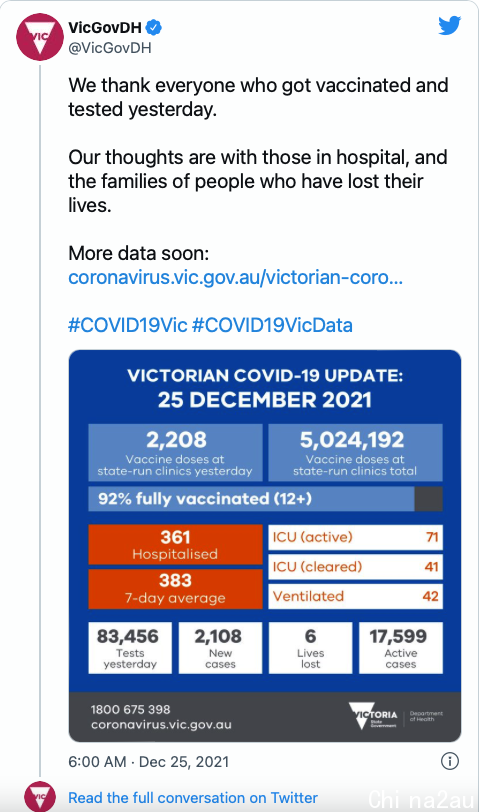Image resolution: width=479 pixels, height=812 pixels.
Task: Click the blue verified badge
Action: 154,26
